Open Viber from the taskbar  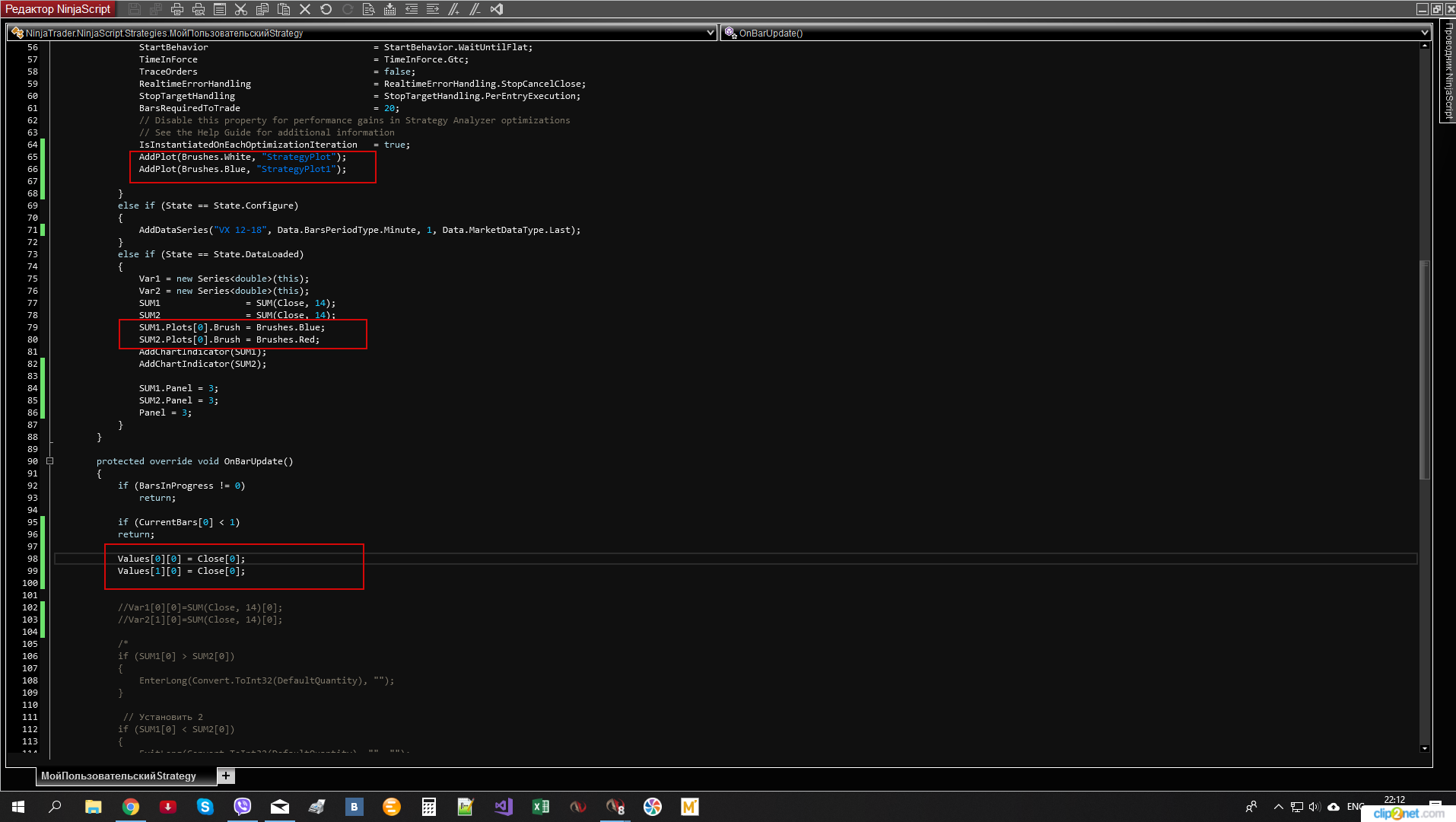click(x=243, y=807)
